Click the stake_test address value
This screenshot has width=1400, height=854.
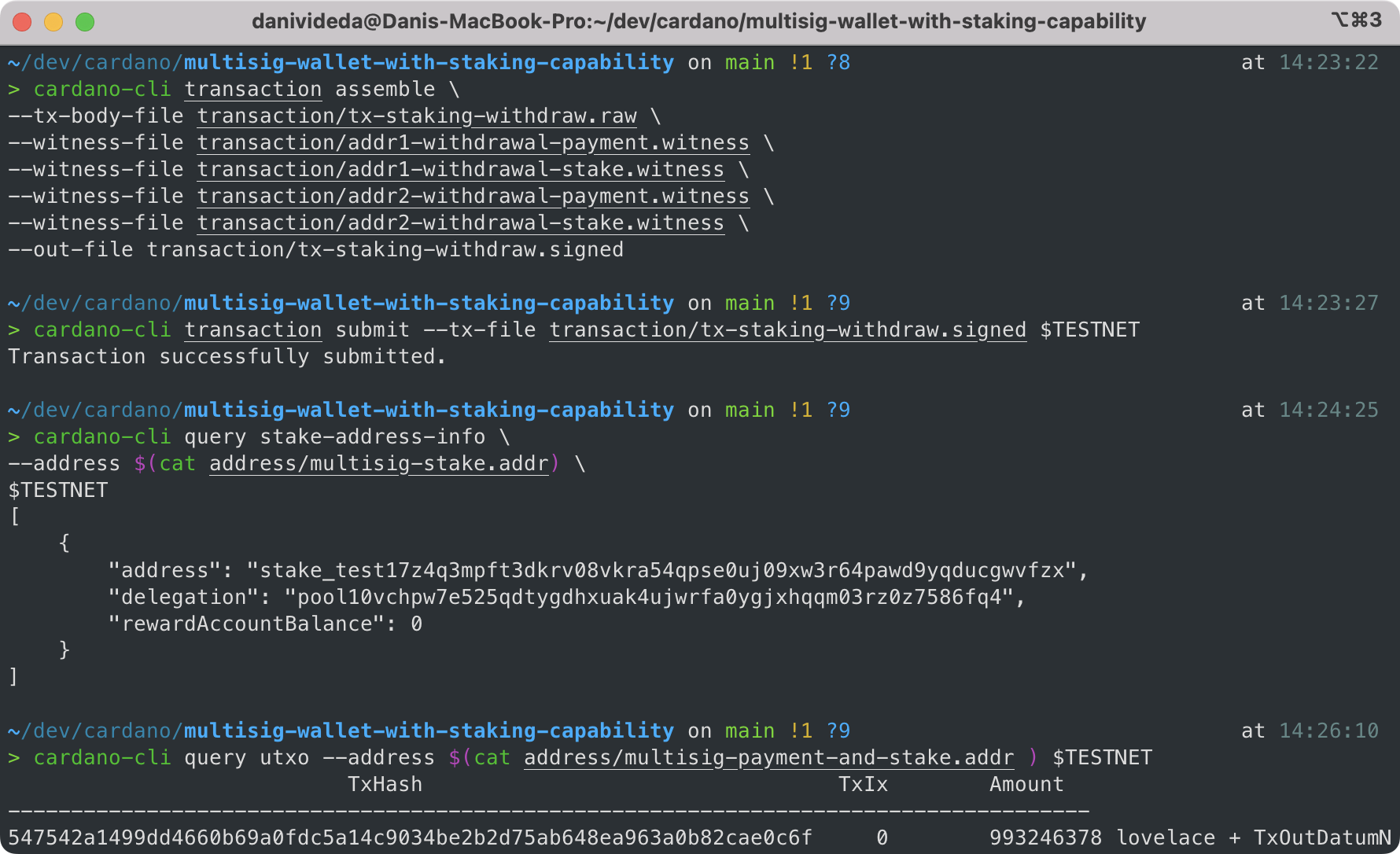pyautogui.click(x=662, y=571)
